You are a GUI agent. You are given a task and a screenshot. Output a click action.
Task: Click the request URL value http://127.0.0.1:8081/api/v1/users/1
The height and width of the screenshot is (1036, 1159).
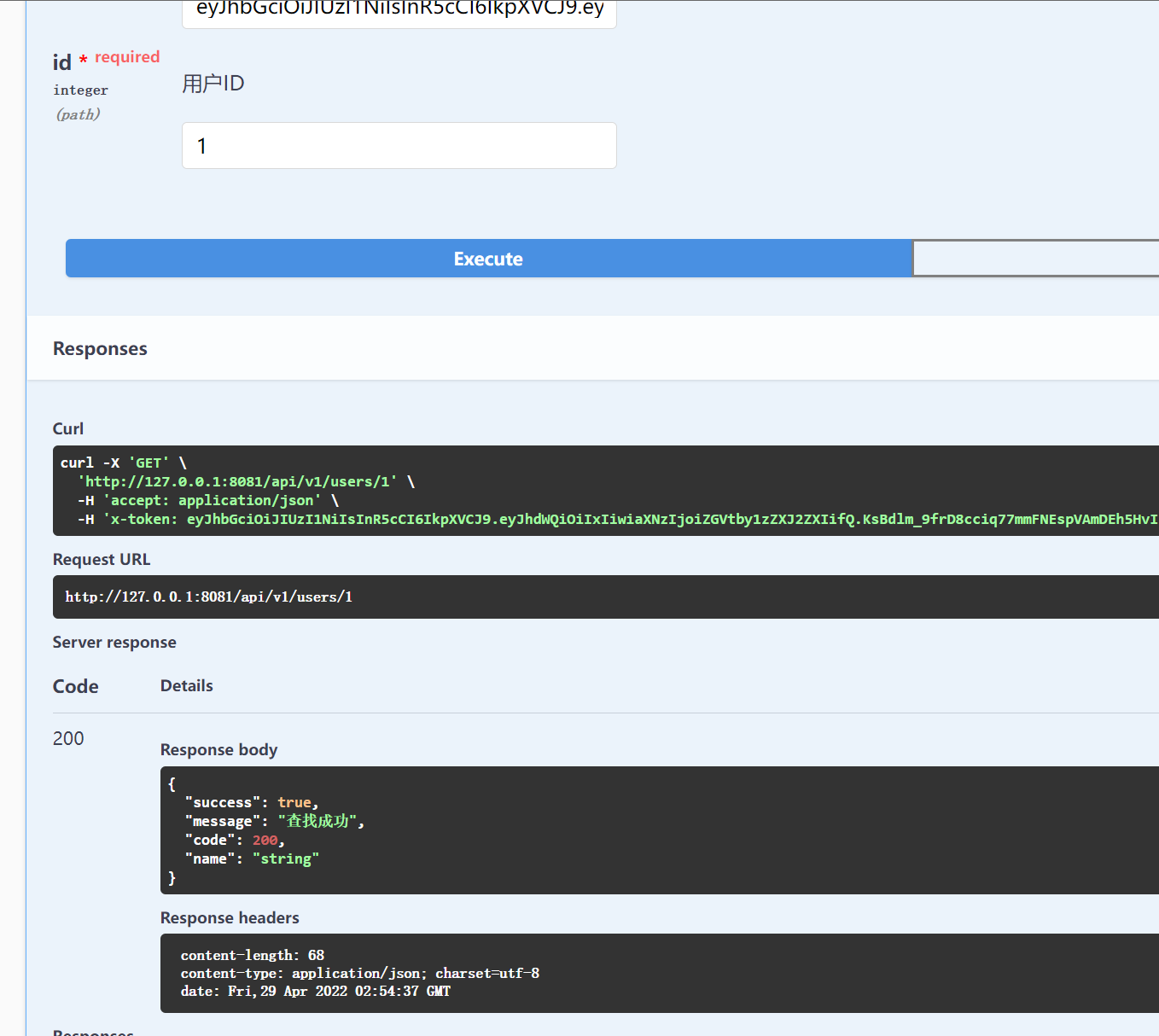tap(209, 597)
